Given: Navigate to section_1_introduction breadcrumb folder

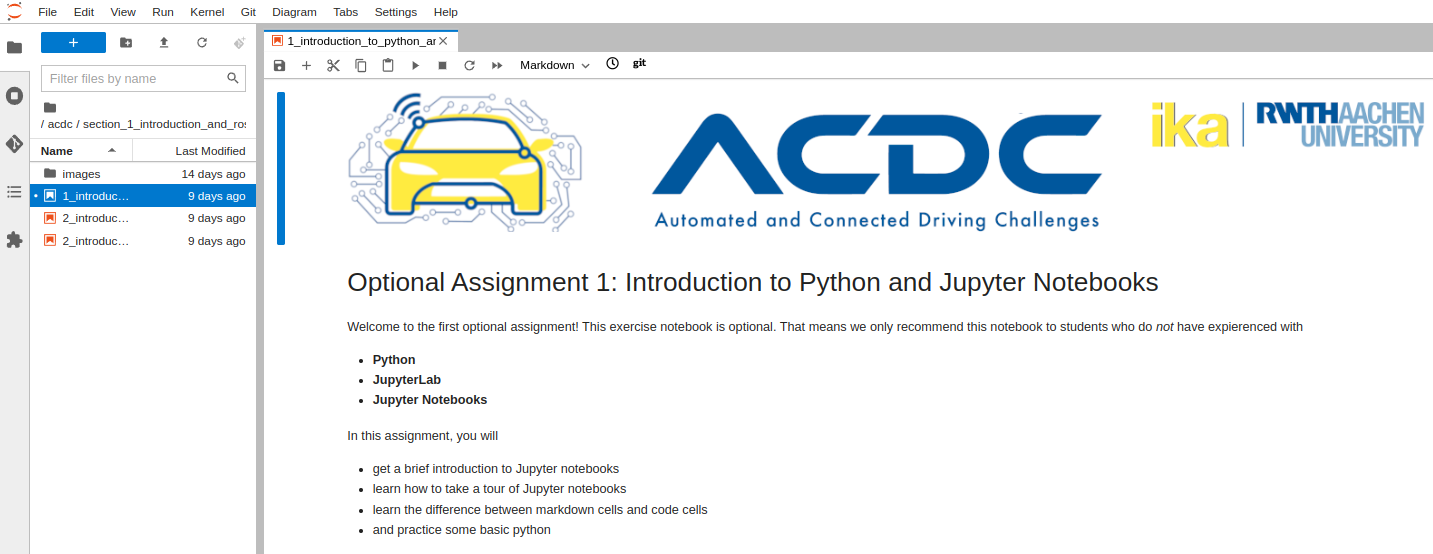Looking at the screenshot, I should click(x=164, y=124).
